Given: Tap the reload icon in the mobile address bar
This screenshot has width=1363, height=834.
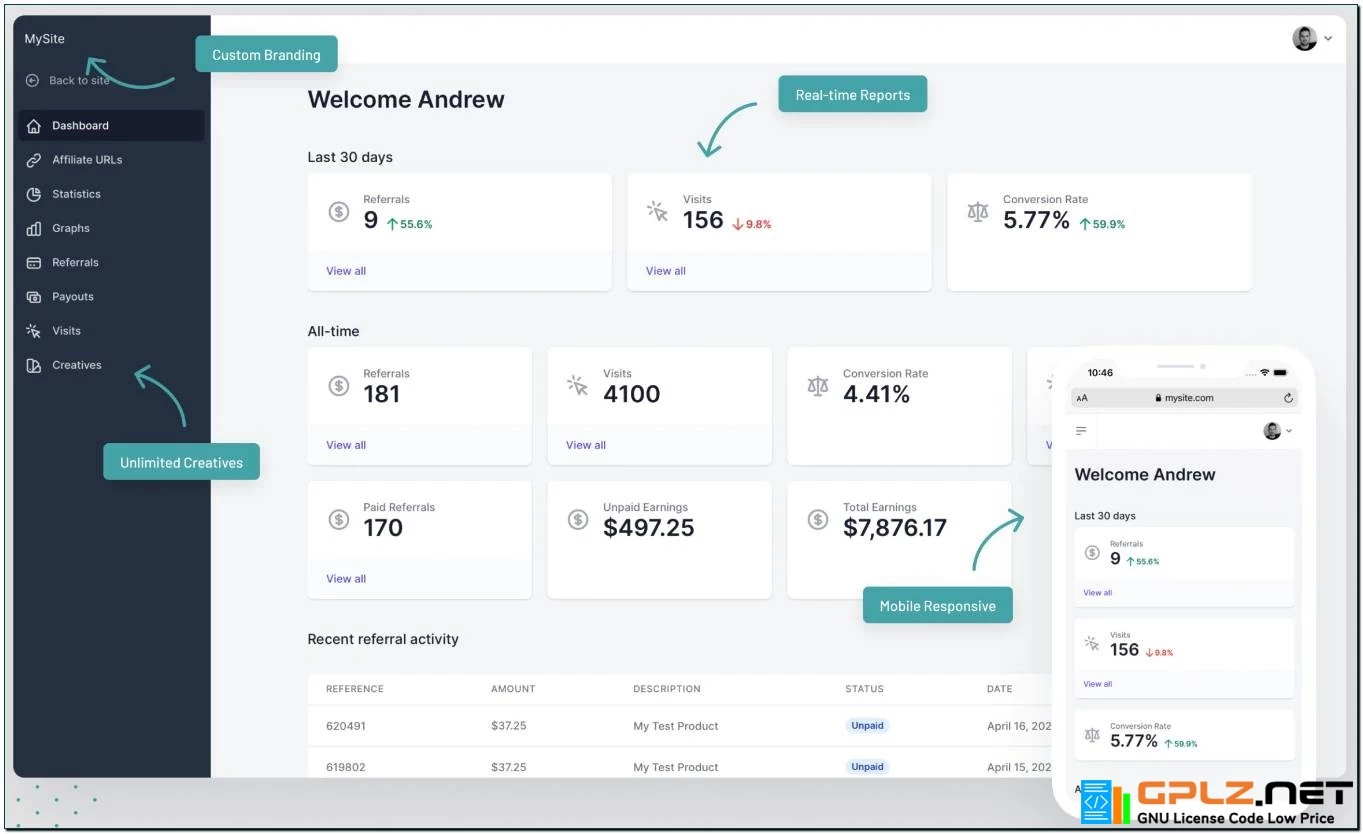Looking at the screenshot, I should (x=1289, y=397).
